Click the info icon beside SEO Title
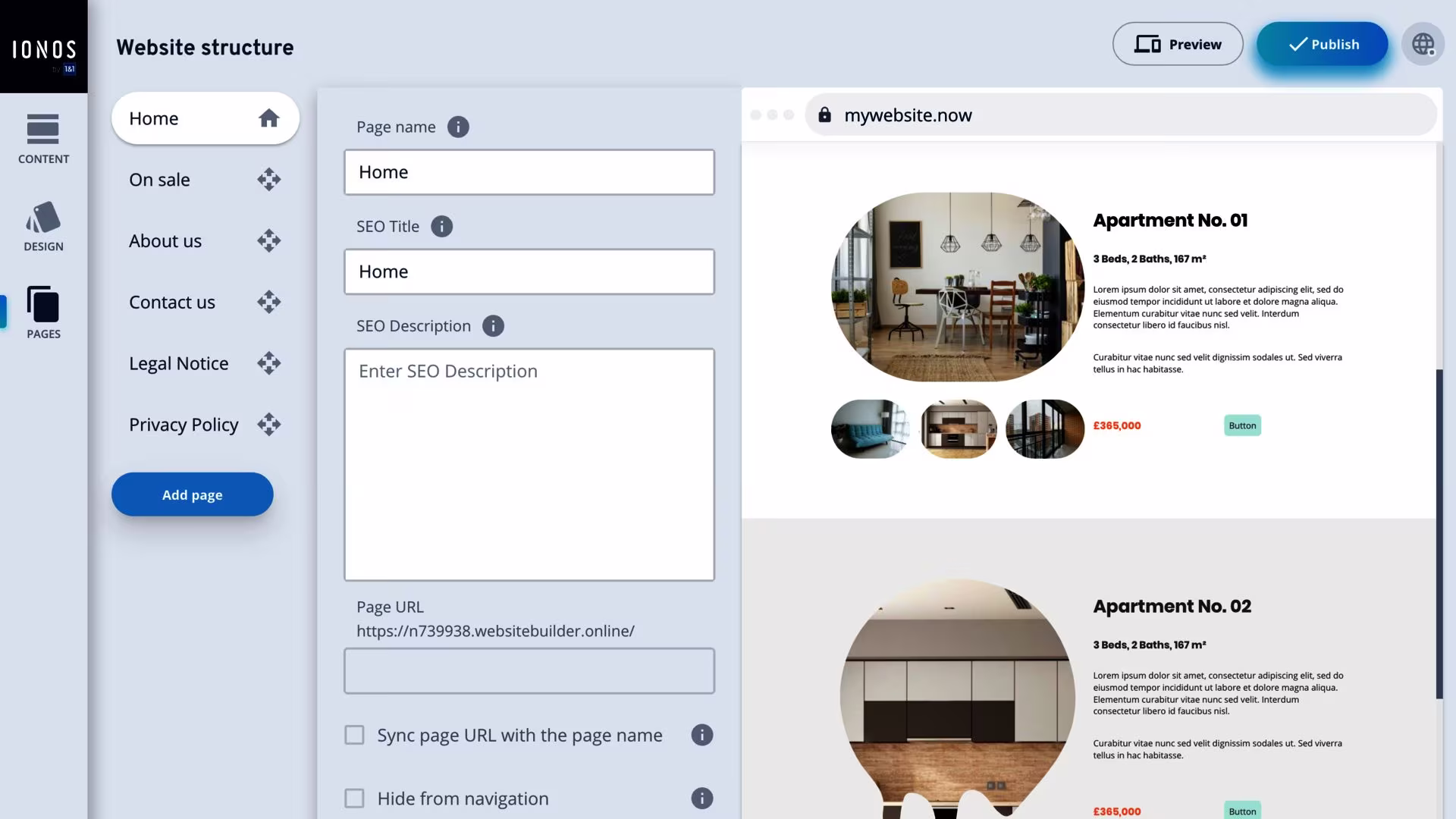The width and height of the screenshot is (1456, 819). click(x=441, y=226)
